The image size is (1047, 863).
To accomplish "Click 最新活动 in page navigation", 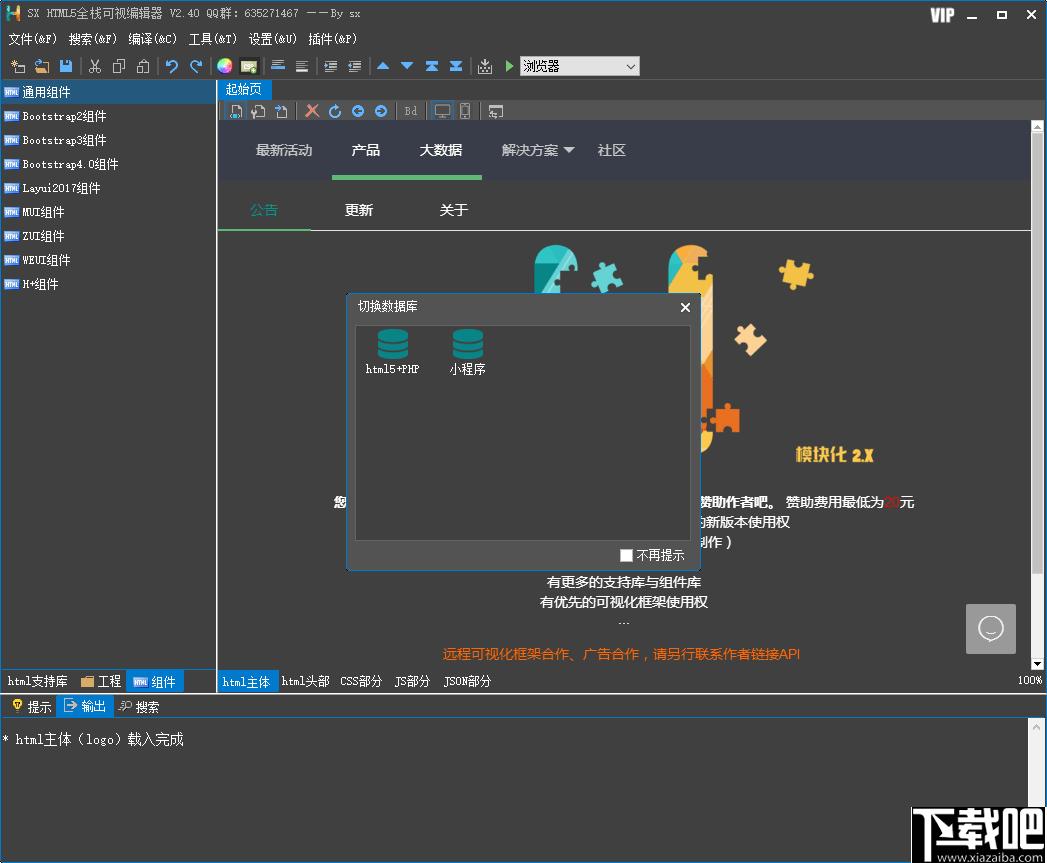I will click(284, 150).
